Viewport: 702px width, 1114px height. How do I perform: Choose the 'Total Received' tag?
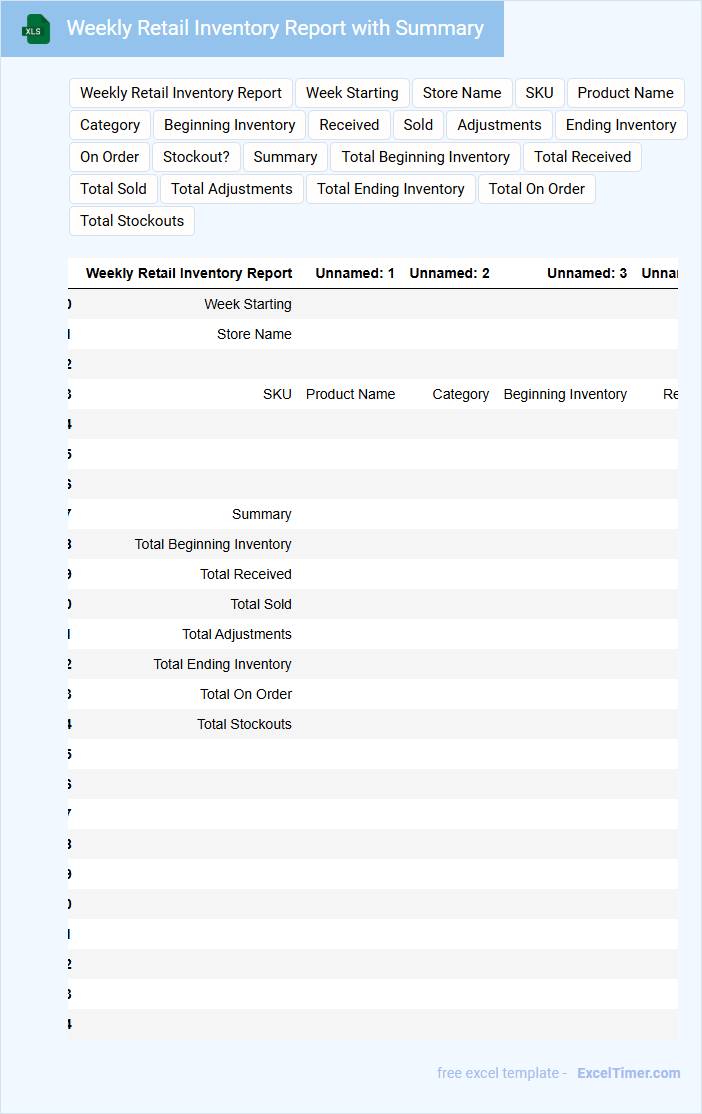point(583,157)
